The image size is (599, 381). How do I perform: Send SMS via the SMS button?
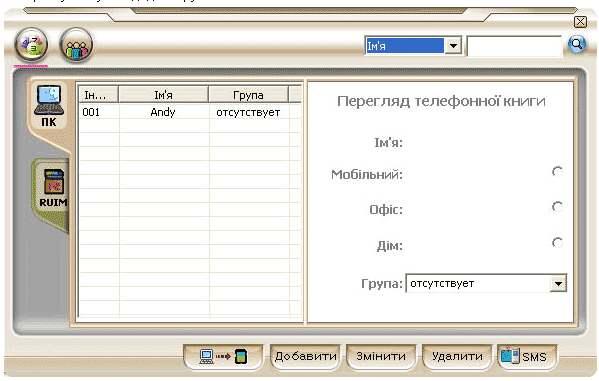[x=527, y=357]
